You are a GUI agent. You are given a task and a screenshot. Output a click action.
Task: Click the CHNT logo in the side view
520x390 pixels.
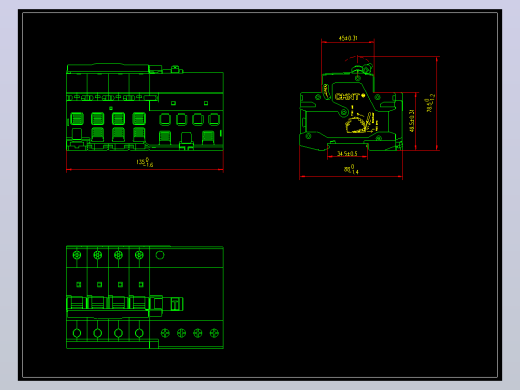tap(350, 97)
